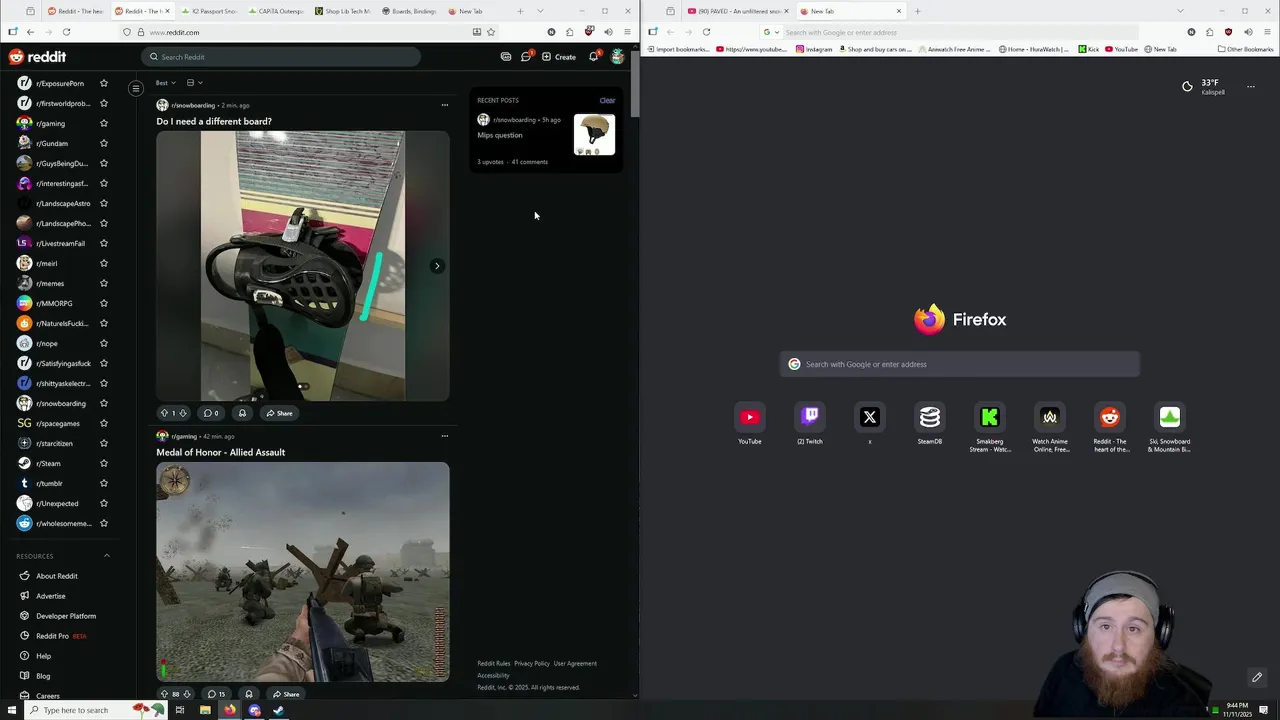The height and width of the screenshot is (720, 1280).
Task: Open the Kick bookmark in right window
Action: pyautogui.click(x=1089, y=49)
